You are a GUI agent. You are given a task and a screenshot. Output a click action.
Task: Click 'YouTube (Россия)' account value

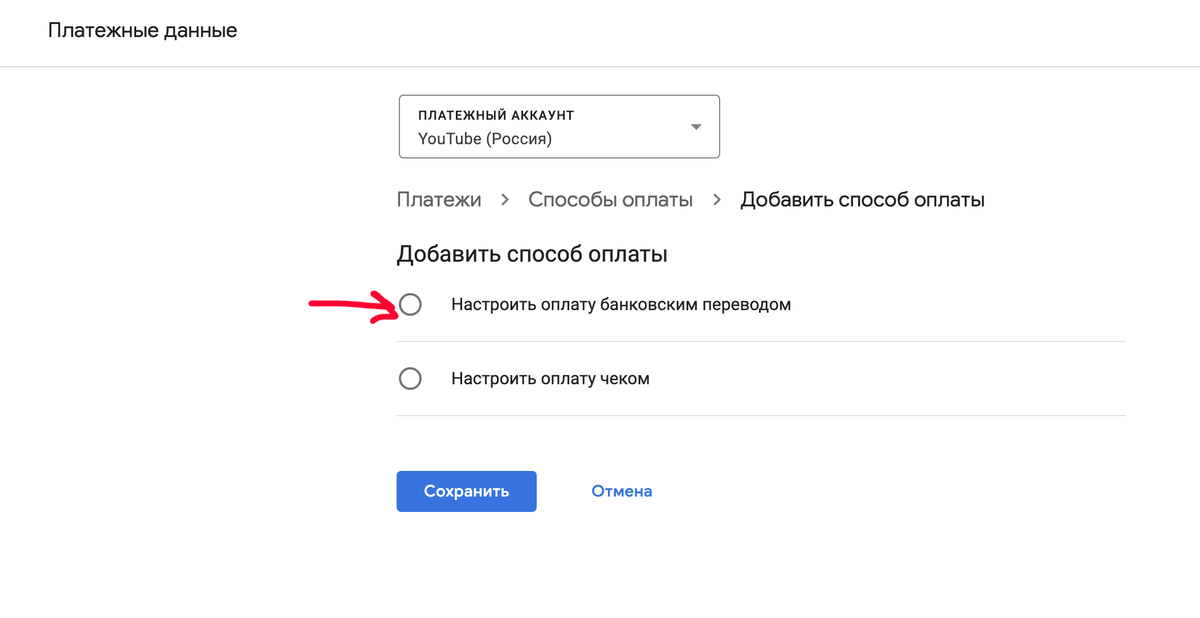click(485, 139)
